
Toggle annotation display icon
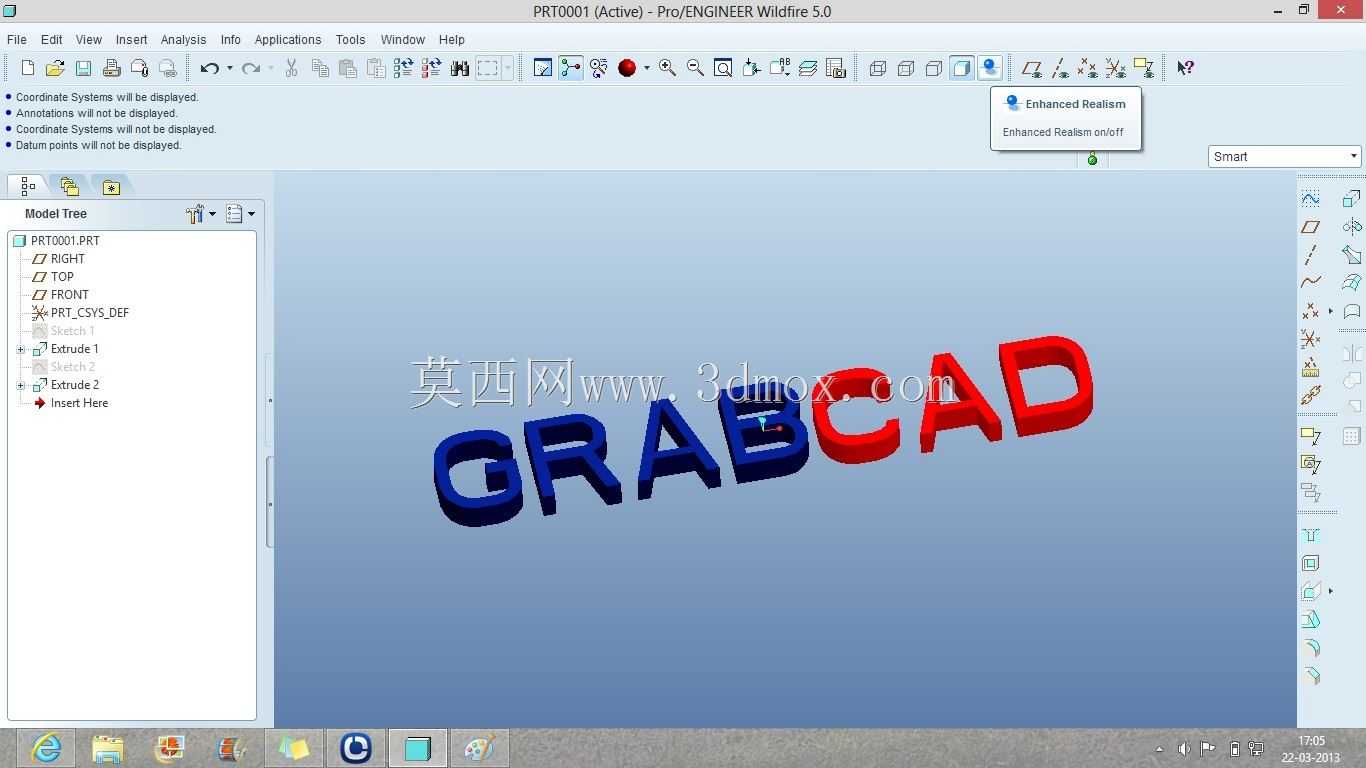click(1144, 68)
